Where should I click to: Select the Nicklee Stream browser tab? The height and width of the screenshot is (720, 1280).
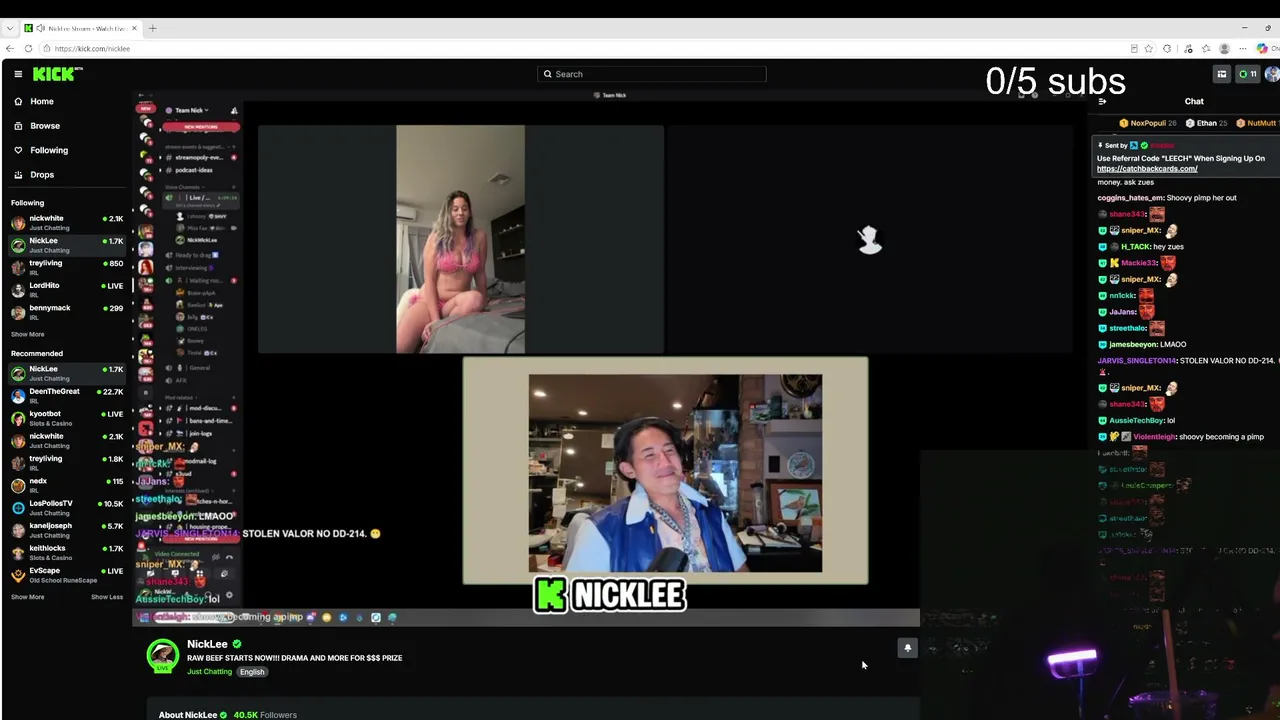(x=81, y=28)
